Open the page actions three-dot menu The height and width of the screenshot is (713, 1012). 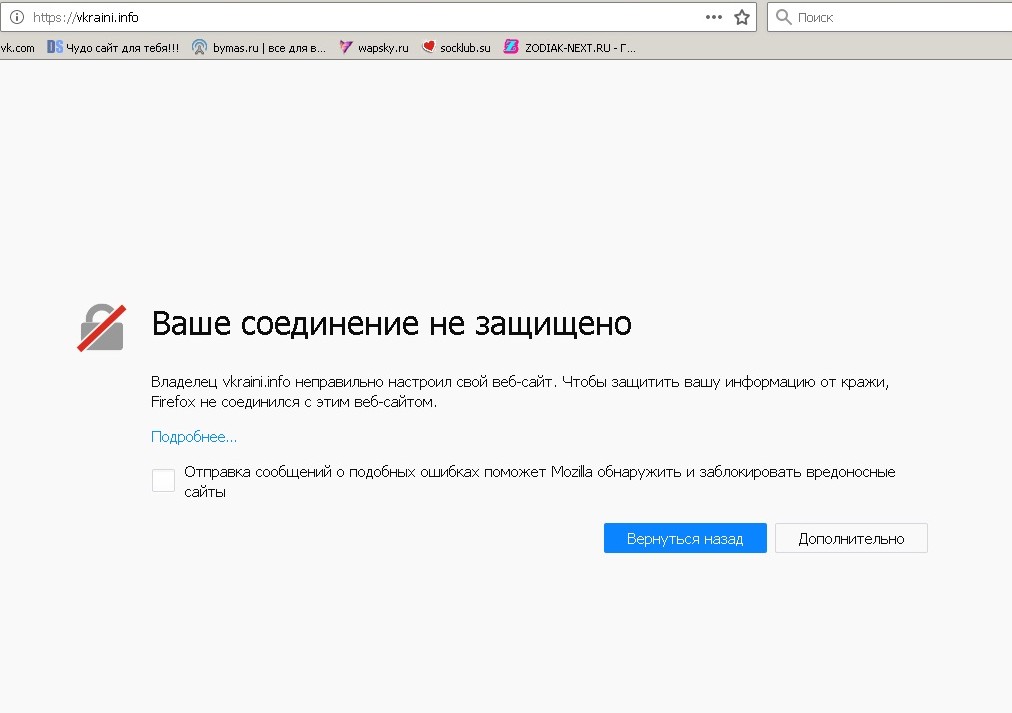click(713, 17)
